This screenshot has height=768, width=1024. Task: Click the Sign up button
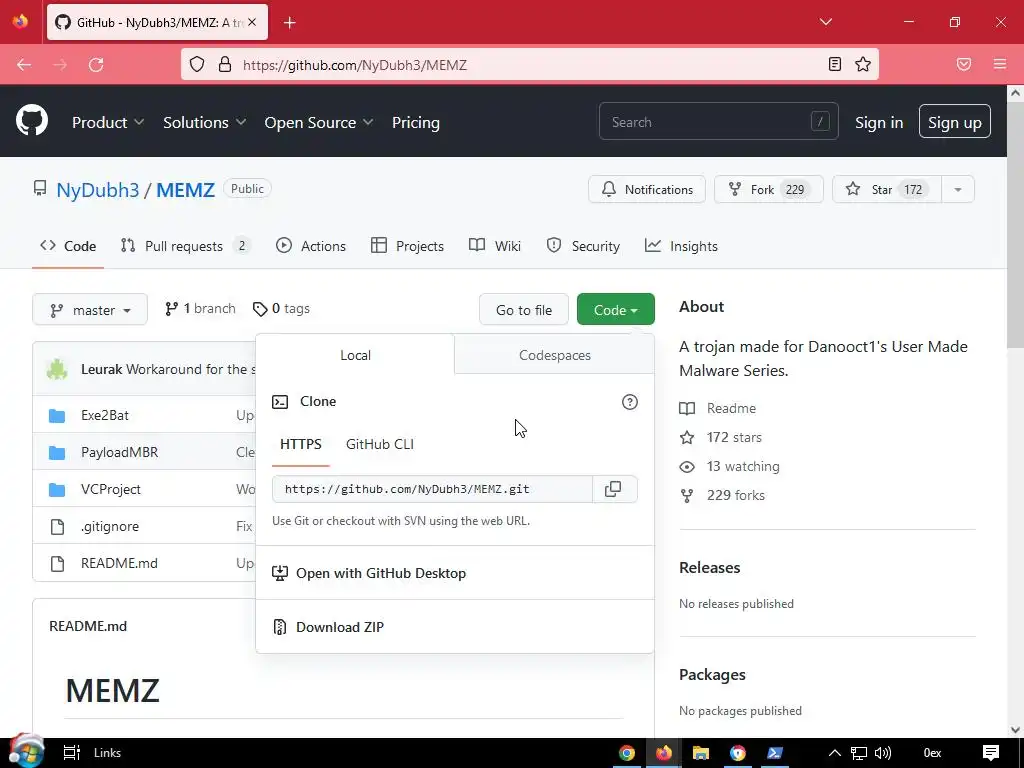point(955,122)
